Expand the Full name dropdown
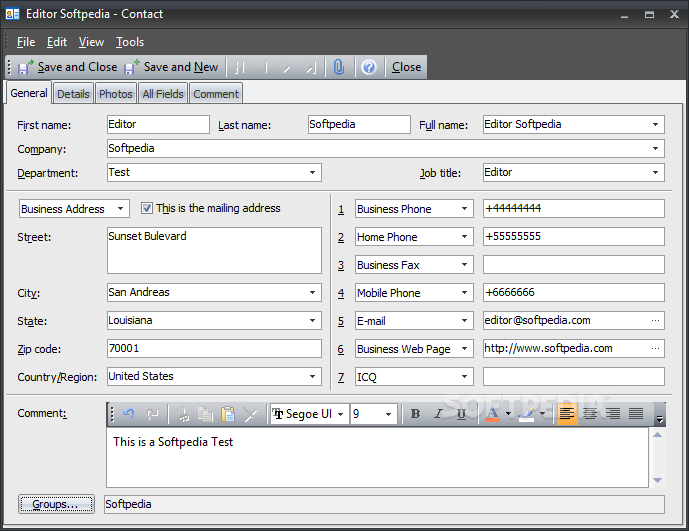 655,124
